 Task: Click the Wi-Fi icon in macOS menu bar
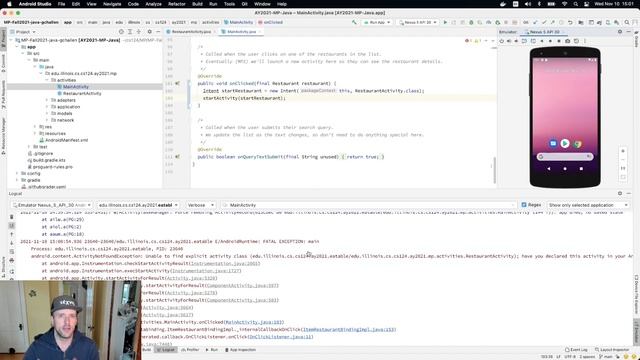tap(564, 4)
